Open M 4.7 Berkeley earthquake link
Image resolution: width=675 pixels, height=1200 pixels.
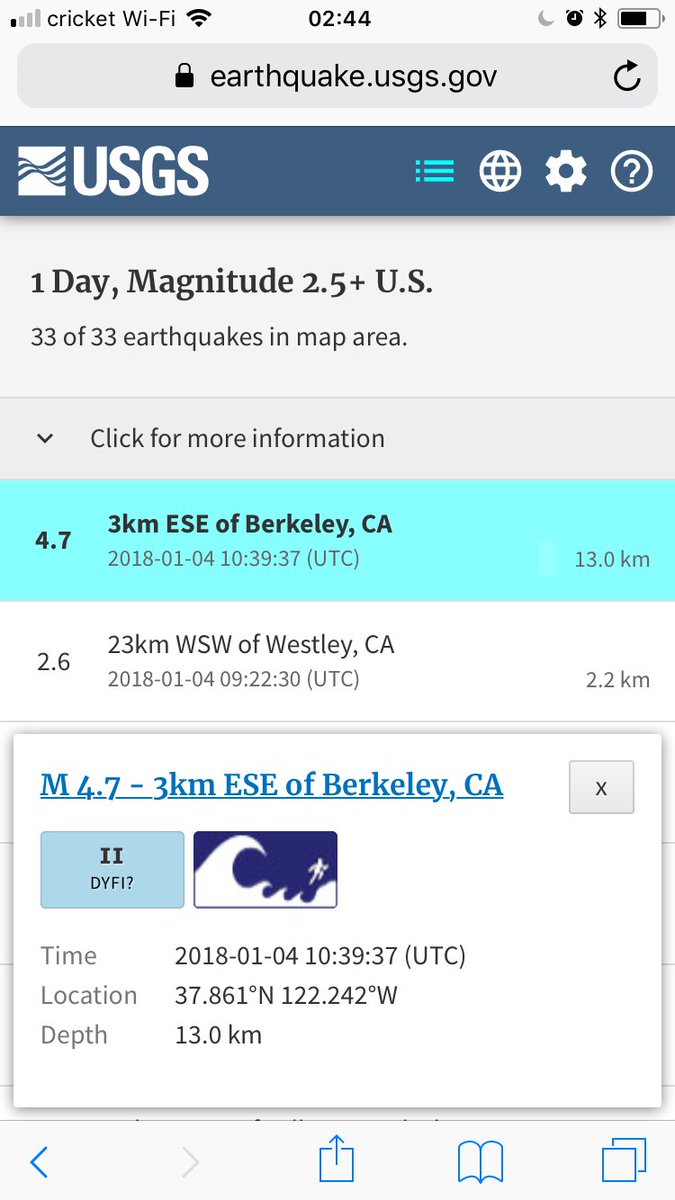pos(271,786)
